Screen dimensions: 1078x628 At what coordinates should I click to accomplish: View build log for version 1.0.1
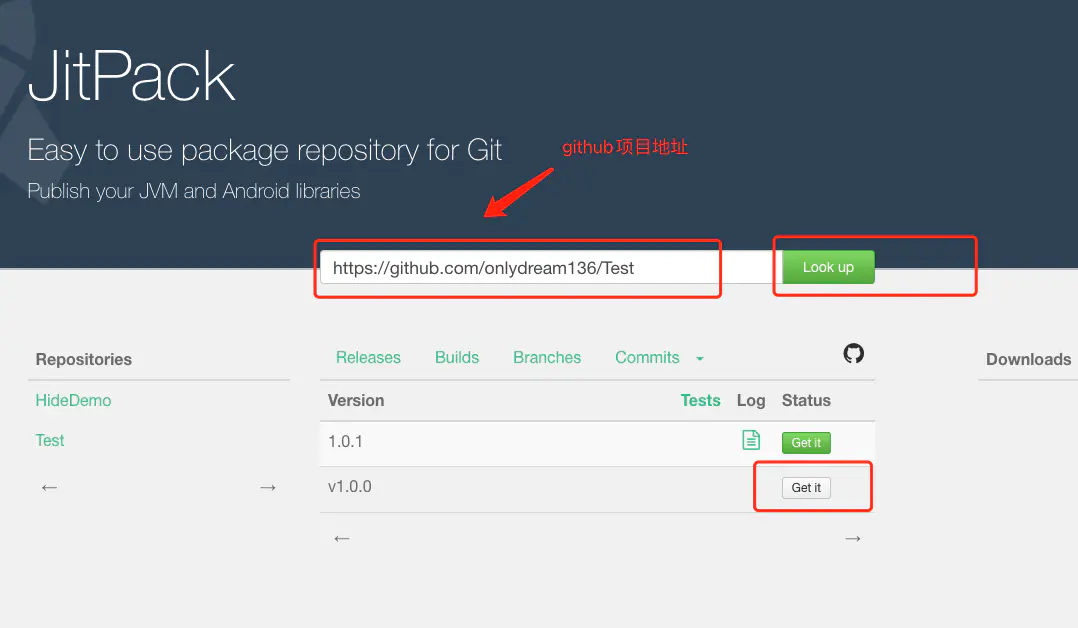(751, 440)
